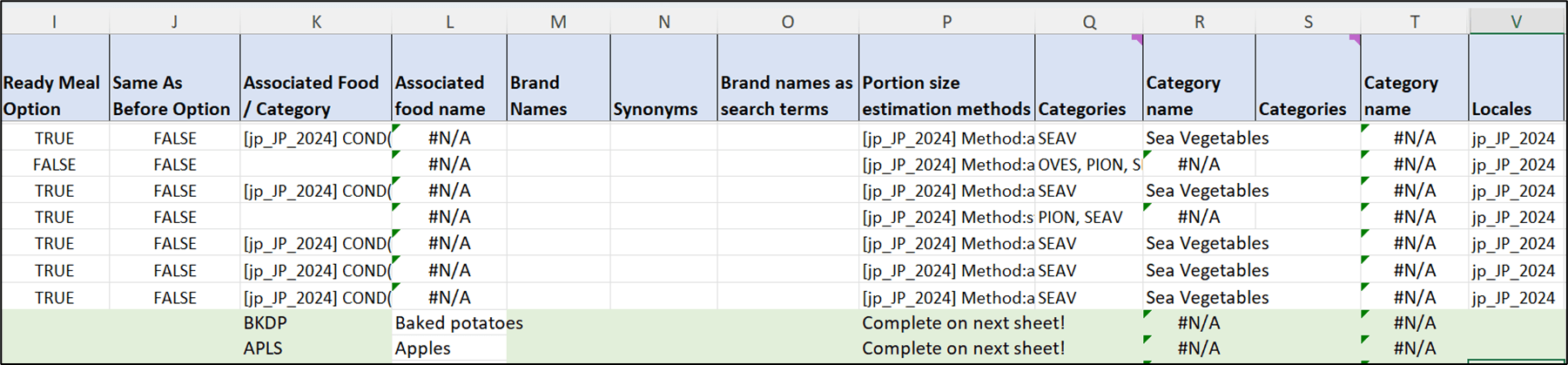Select the 'PION, SEAV' categories cell
1568x365 pixels.
(x=1089, y=217)
